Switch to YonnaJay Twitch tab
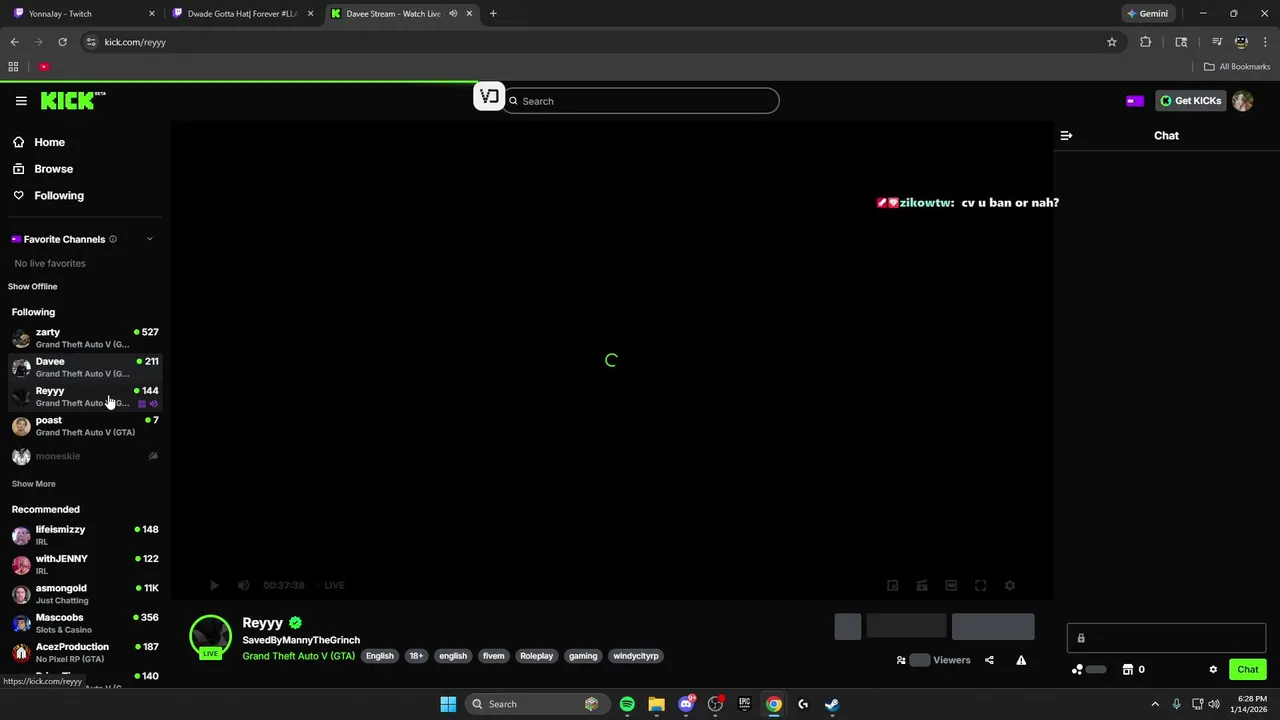Screen dimensions: 1280x720 (85, 14)
